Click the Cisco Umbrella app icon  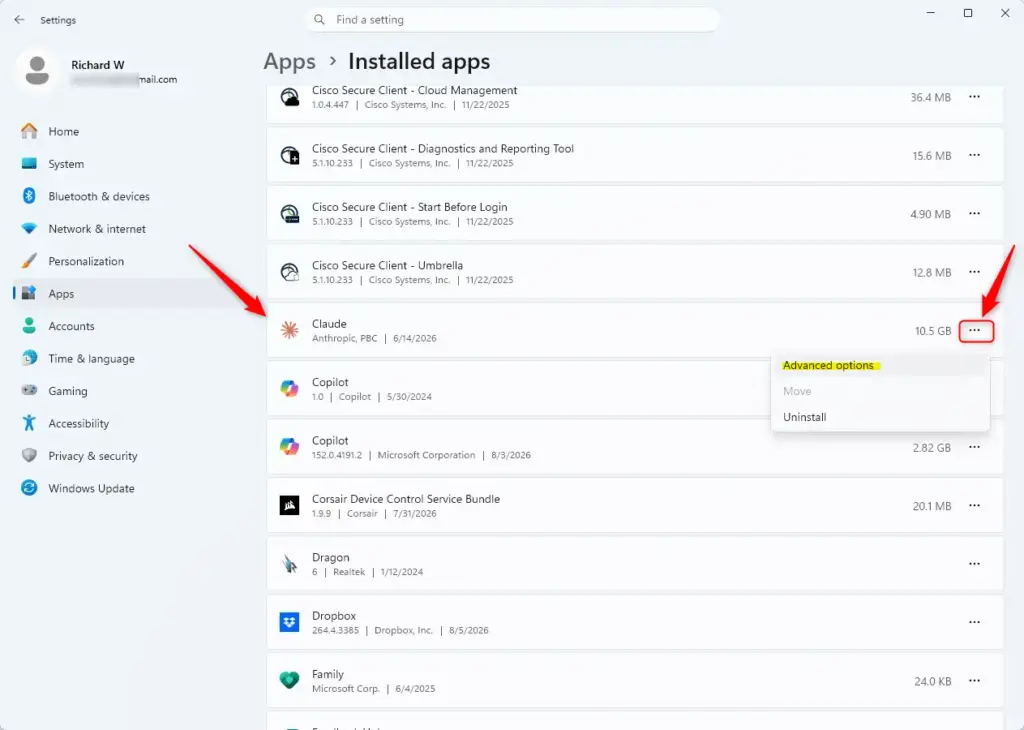289,272
